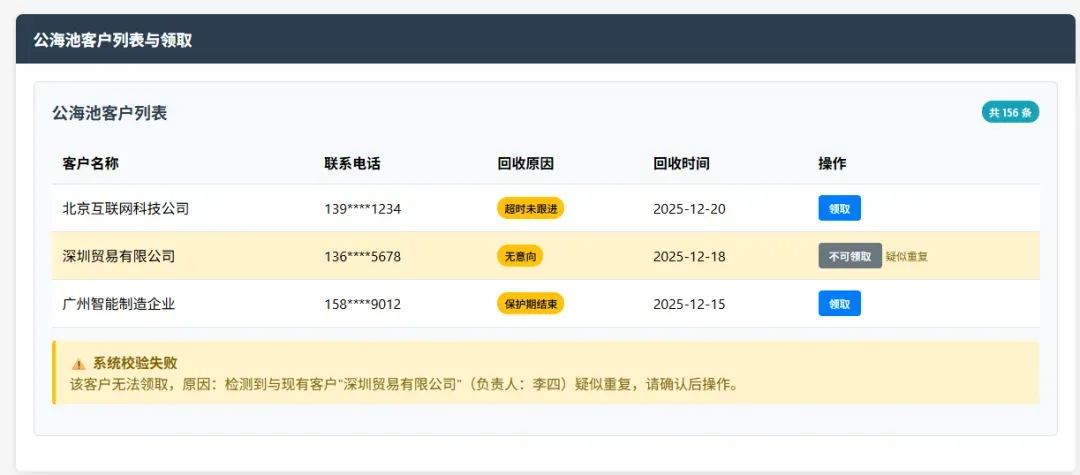Select customer name 广州智能制造企业
This screenshot has width=1080, height=475.
pos(118,304)
